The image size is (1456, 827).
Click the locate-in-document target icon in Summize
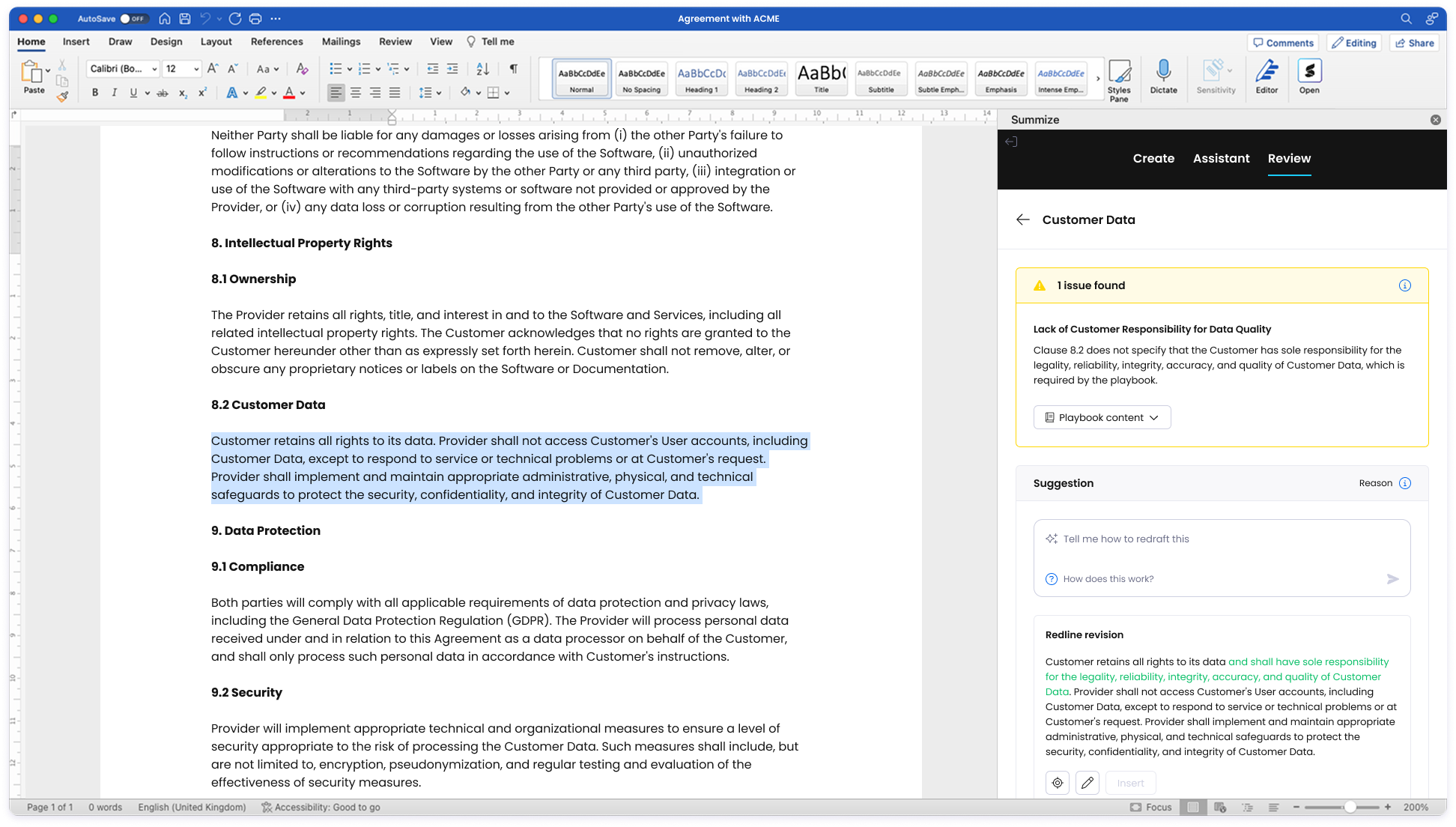pyautogui.click(x=1058, y=783)
